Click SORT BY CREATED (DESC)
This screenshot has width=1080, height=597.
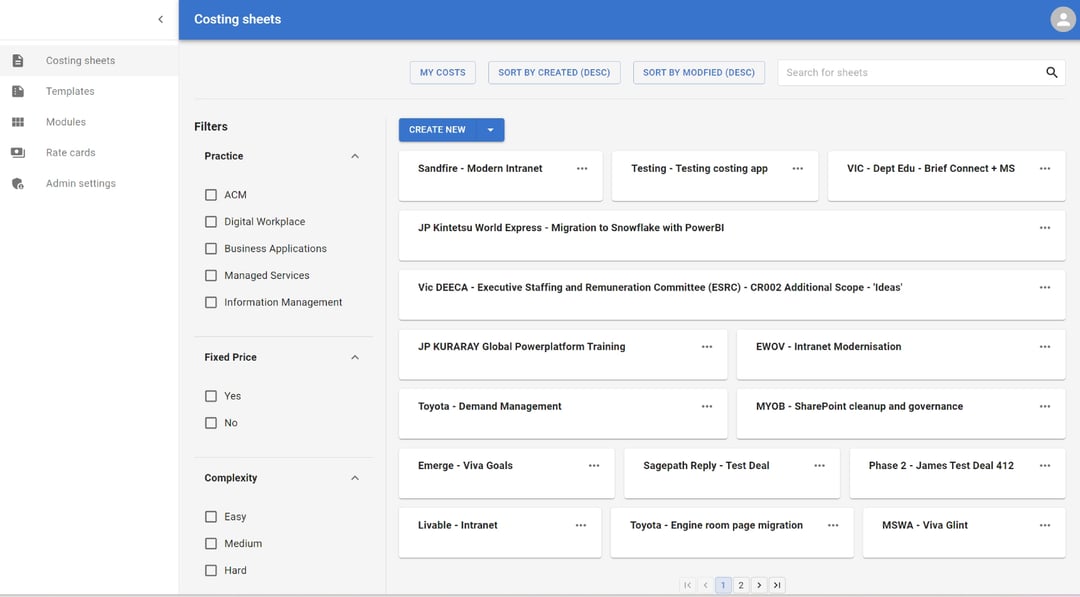pos(554,72)
